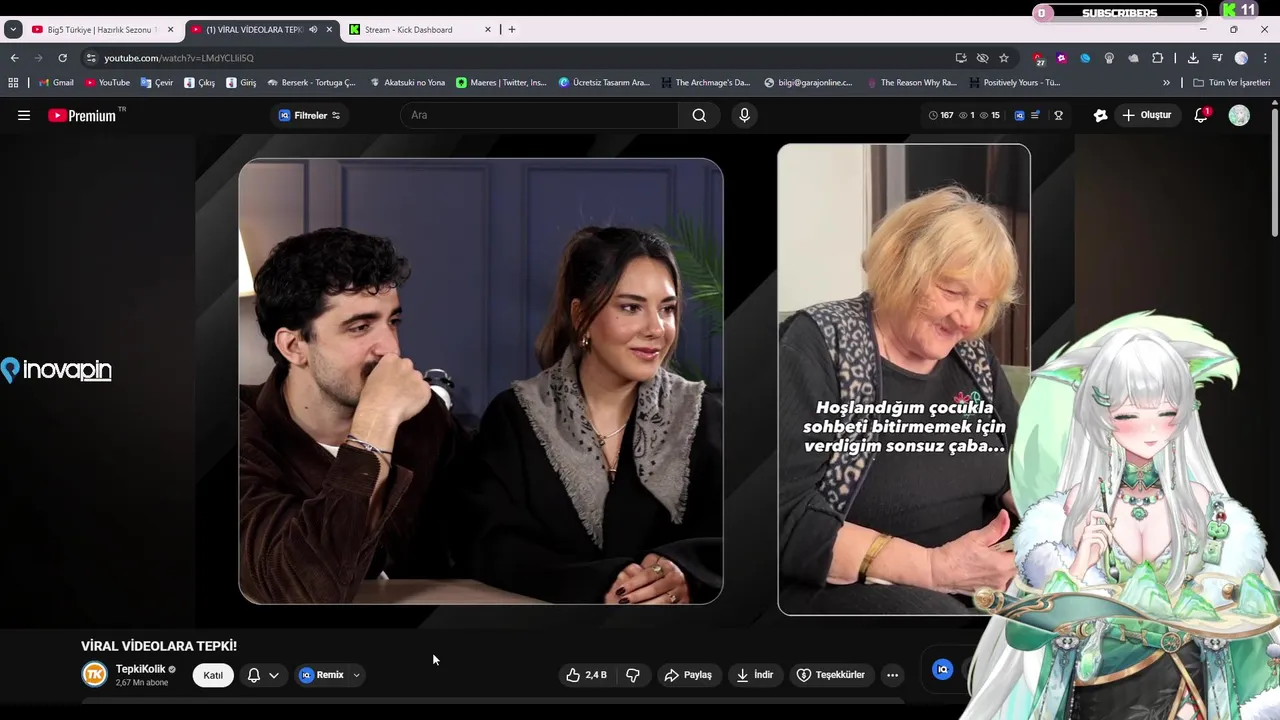Screen dimensions: 1280x720
Task: Start voice search with microphone icon
Action: coord(744,115)
